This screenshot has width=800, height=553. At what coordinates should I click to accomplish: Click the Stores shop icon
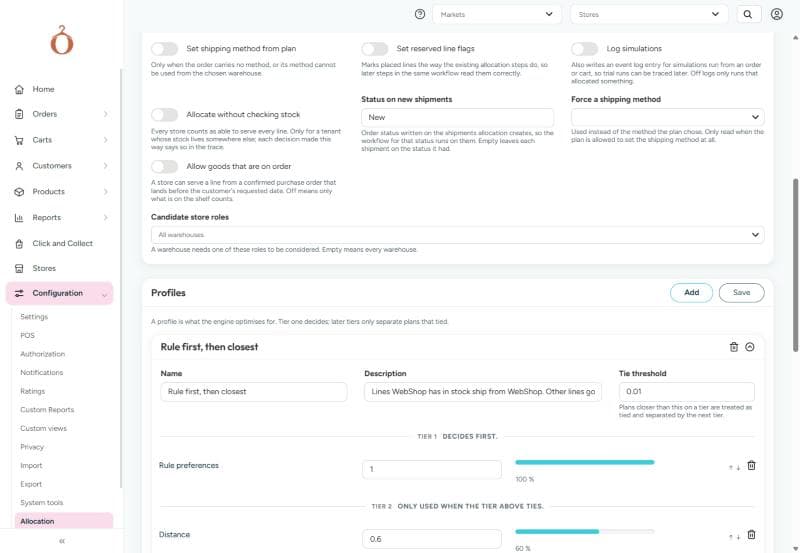pos(19,268)
